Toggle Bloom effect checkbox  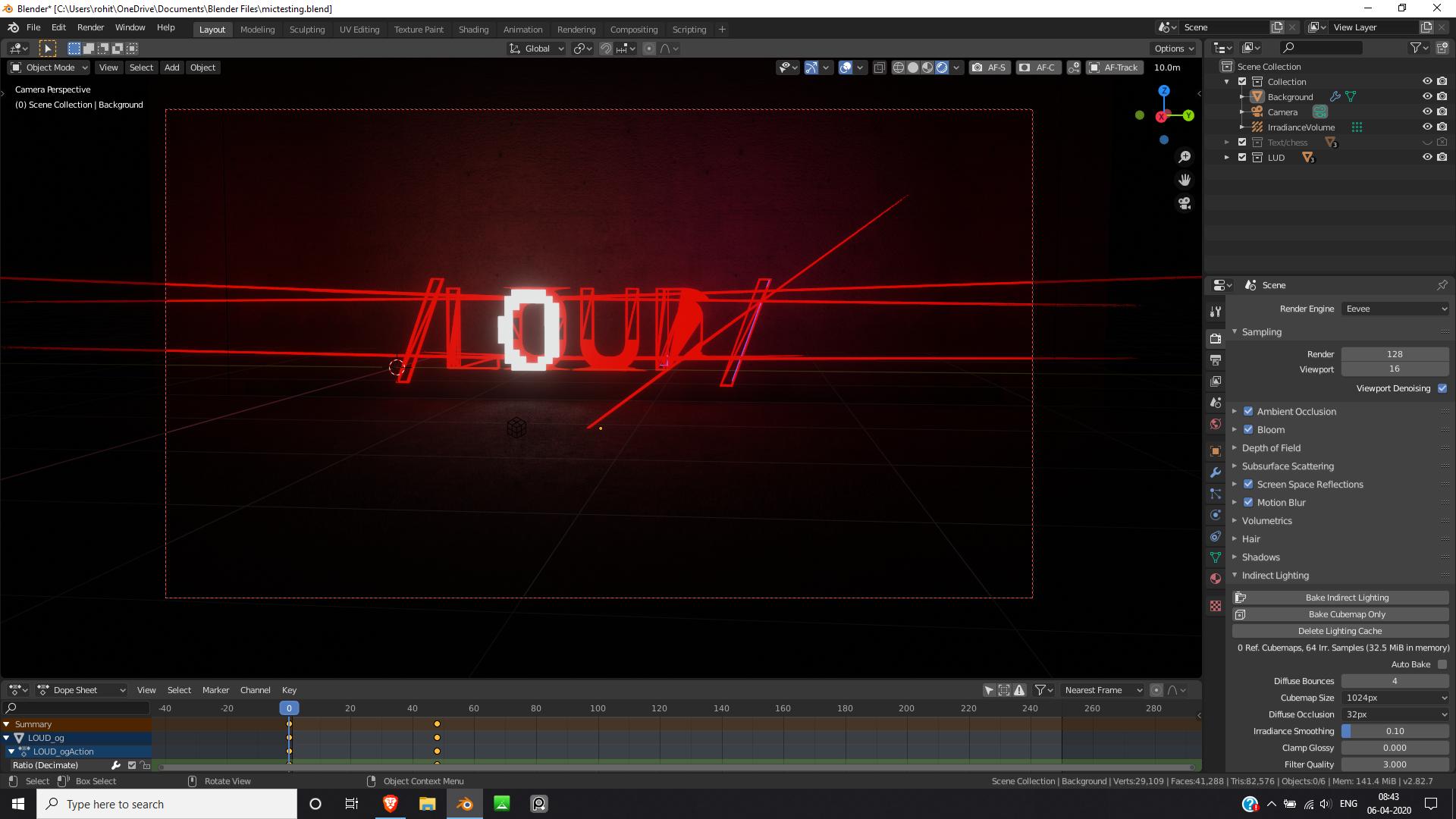(x=1247, y=428)
